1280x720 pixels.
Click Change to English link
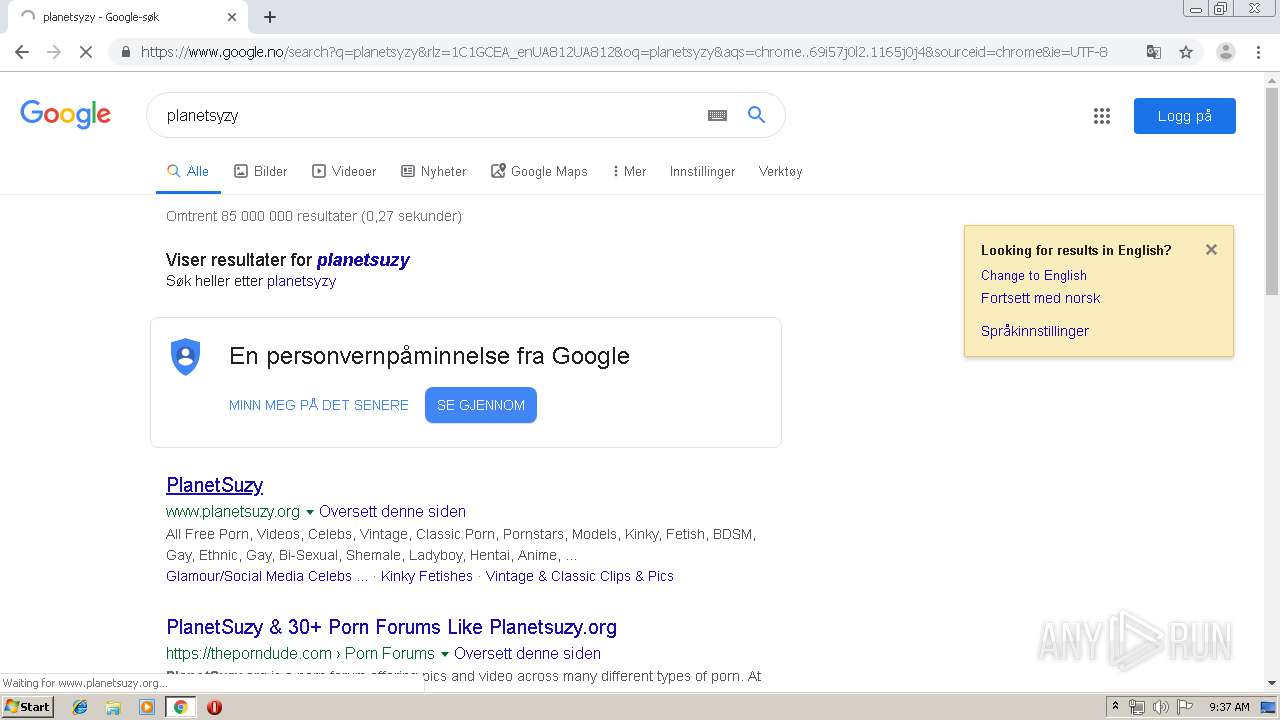pyautogui.click(x=1034, y=275)
